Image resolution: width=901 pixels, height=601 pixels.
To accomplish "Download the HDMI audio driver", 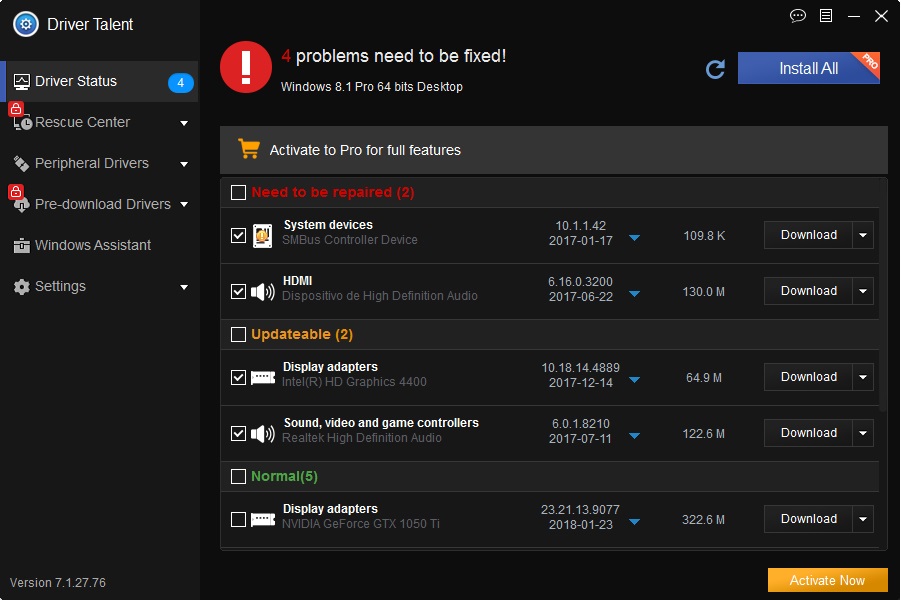I will point(808,291).
